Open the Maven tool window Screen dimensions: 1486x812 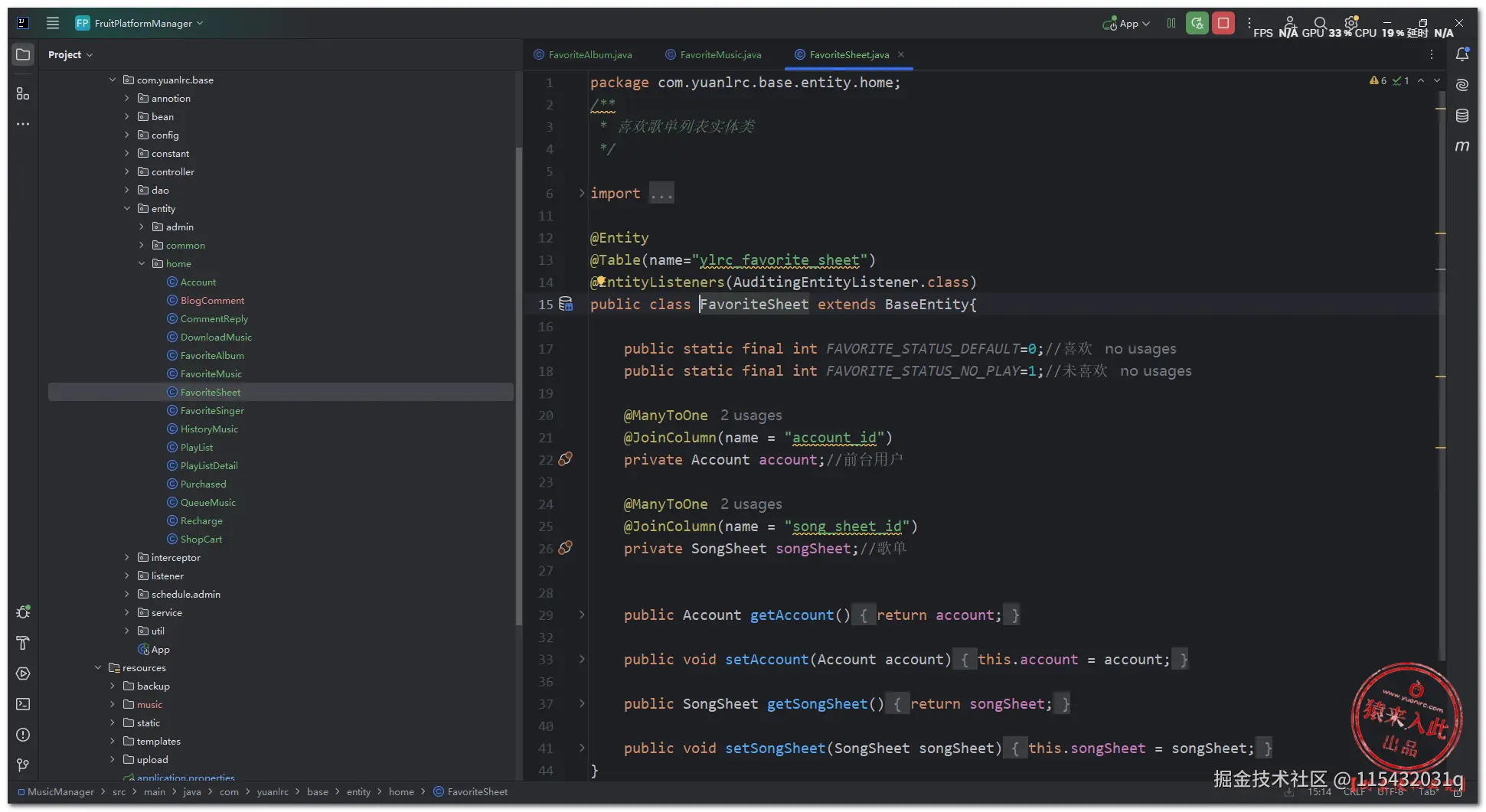click(1462, 146)
